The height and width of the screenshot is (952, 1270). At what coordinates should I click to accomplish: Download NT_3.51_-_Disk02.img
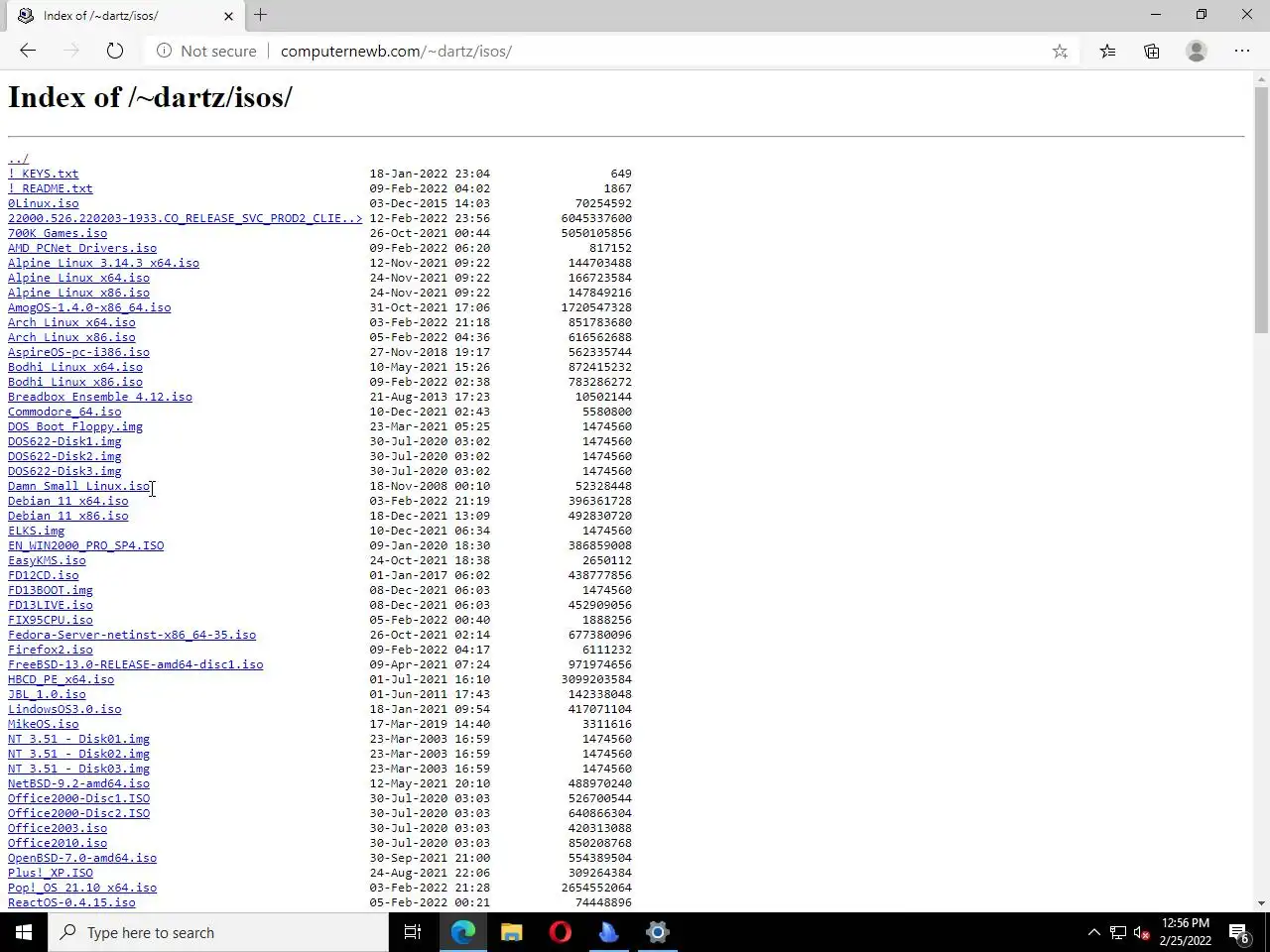click(78, 754)
